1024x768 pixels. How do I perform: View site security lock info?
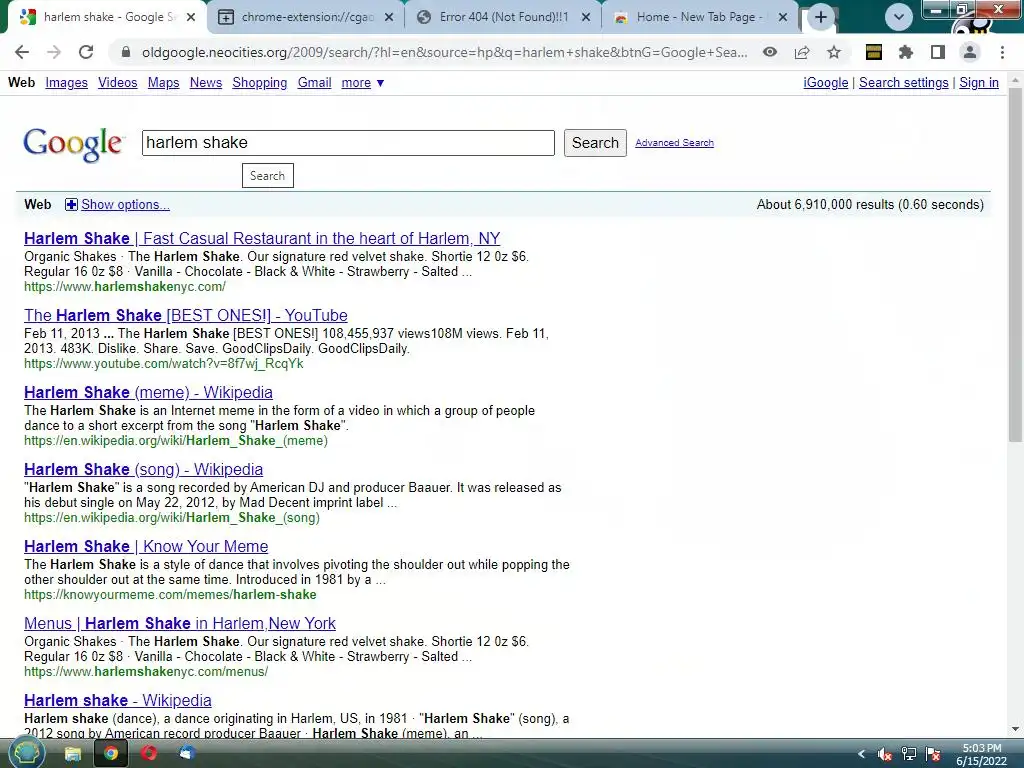pos(126,52)
